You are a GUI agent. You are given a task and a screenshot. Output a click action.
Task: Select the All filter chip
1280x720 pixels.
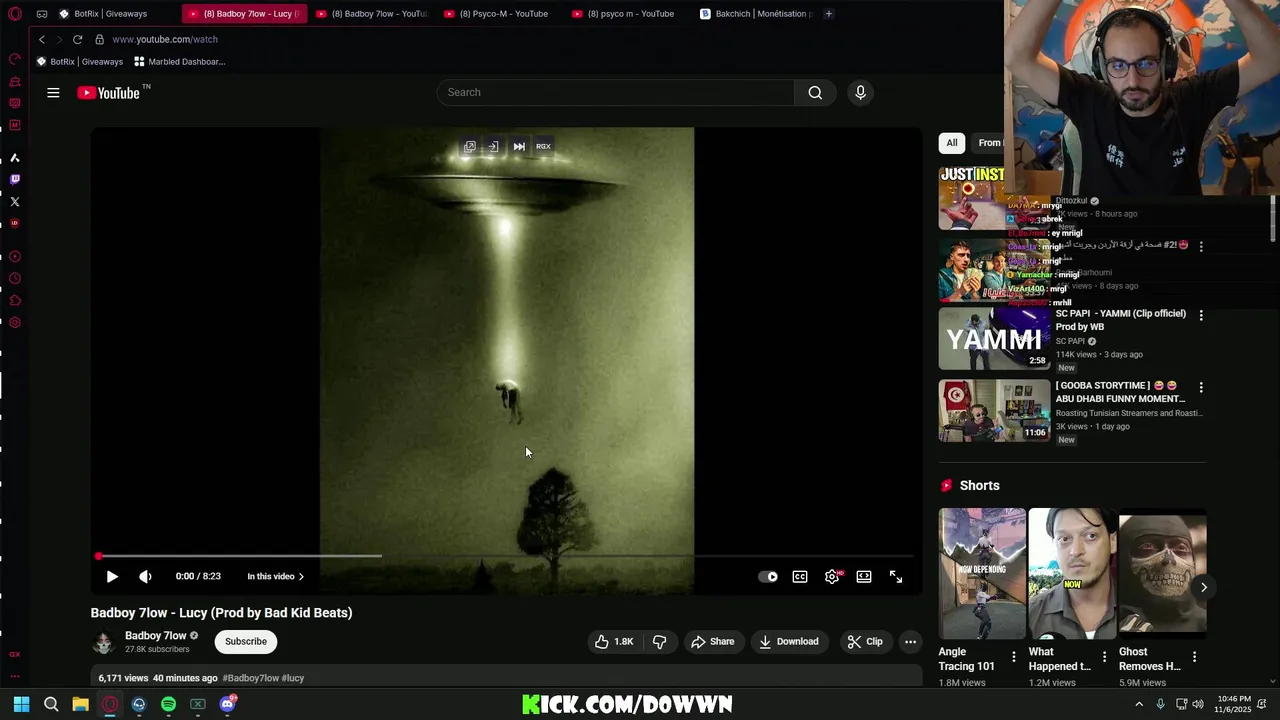[x=952, y=143]
